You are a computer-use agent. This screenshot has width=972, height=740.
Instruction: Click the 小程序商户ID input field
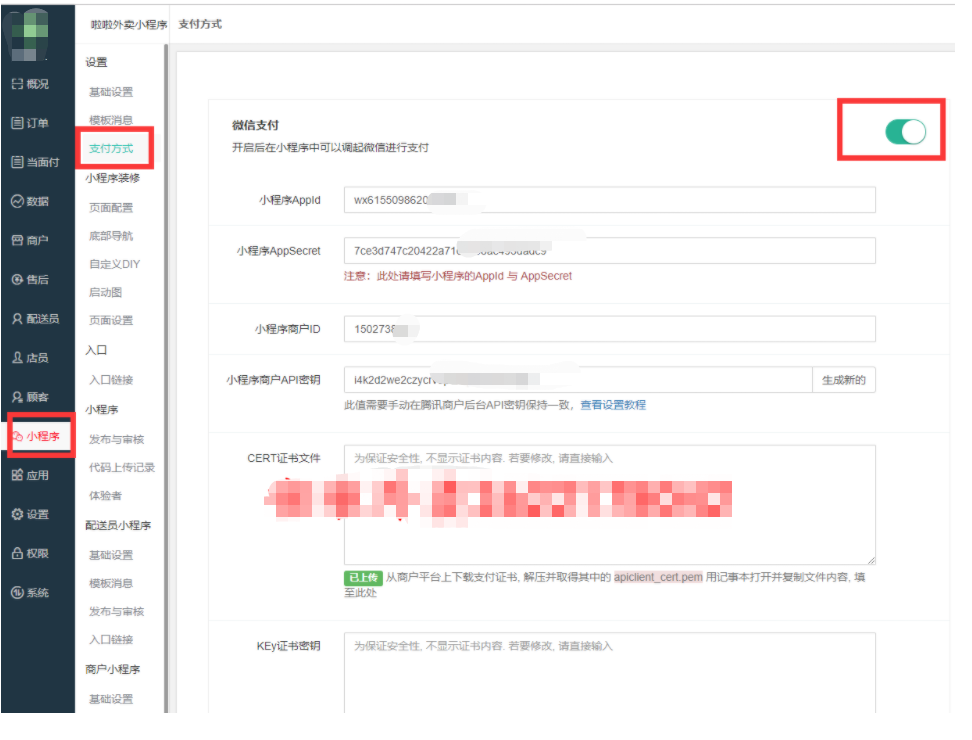pos(609,329)
